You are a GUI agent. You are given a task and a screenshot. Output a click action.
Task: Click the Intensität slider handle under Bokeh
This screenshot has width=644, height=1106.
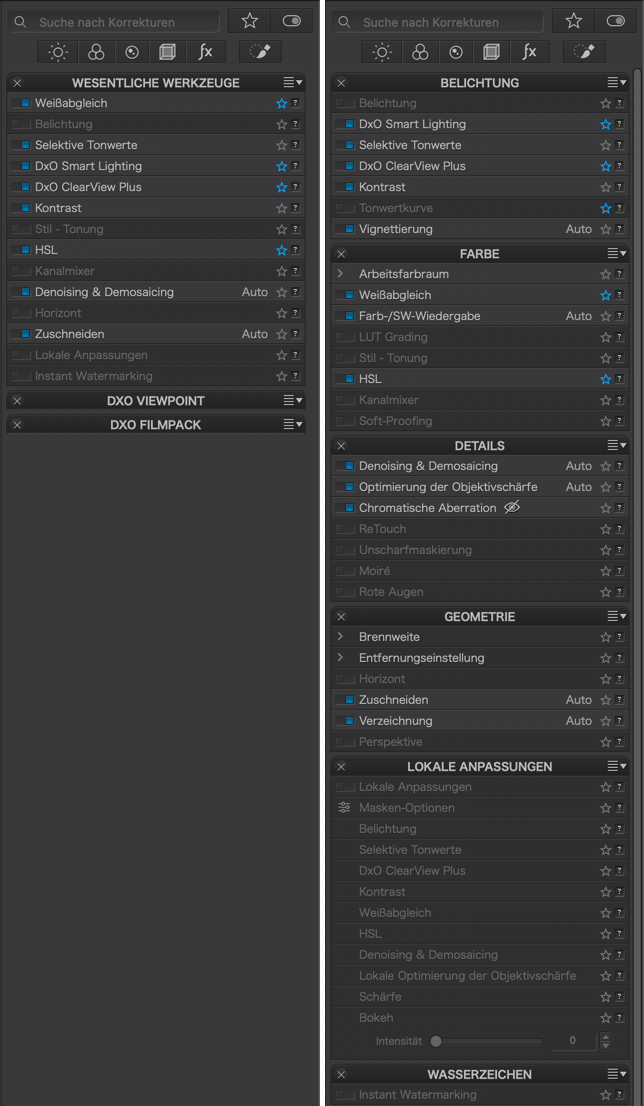[436, 1040]
